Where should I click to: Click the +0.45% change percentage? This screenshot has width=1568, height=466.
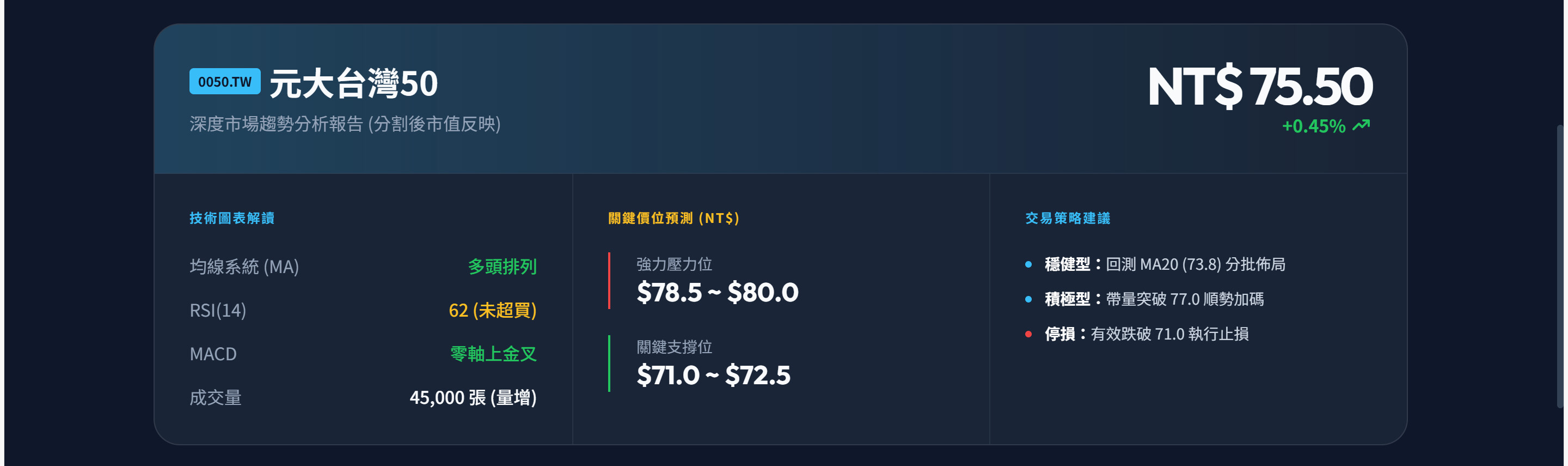[1313, 126]
